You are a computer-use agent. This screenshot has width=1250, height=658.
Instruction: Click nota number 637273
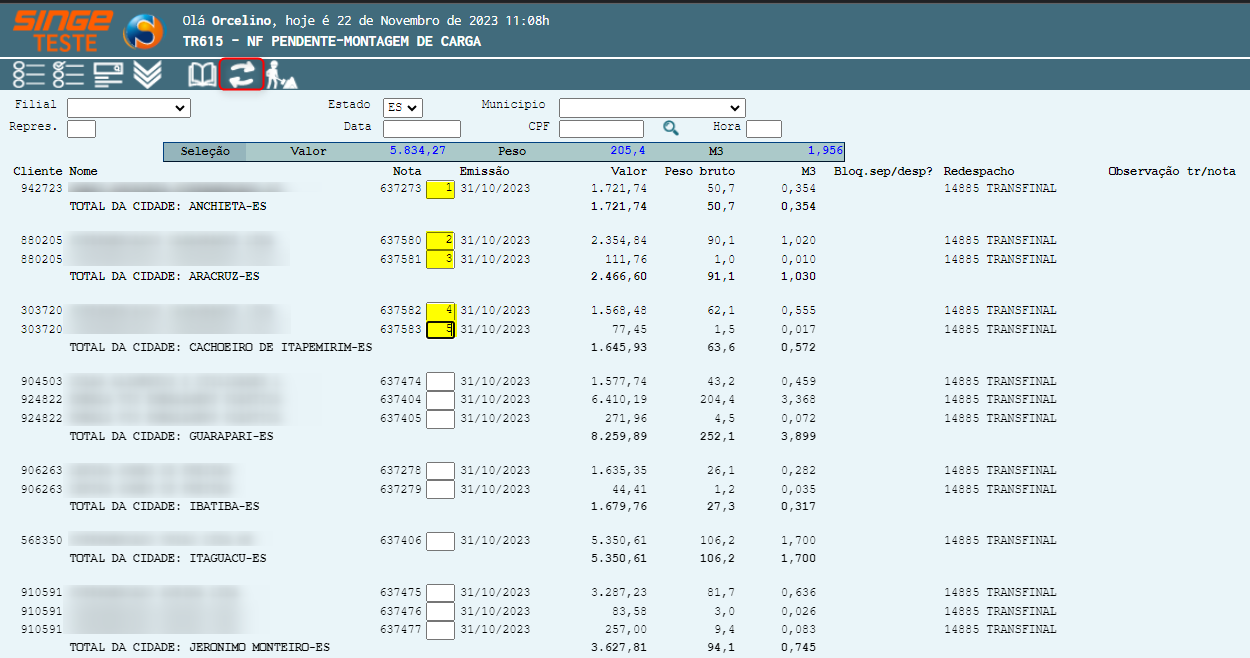pos(401,189)
